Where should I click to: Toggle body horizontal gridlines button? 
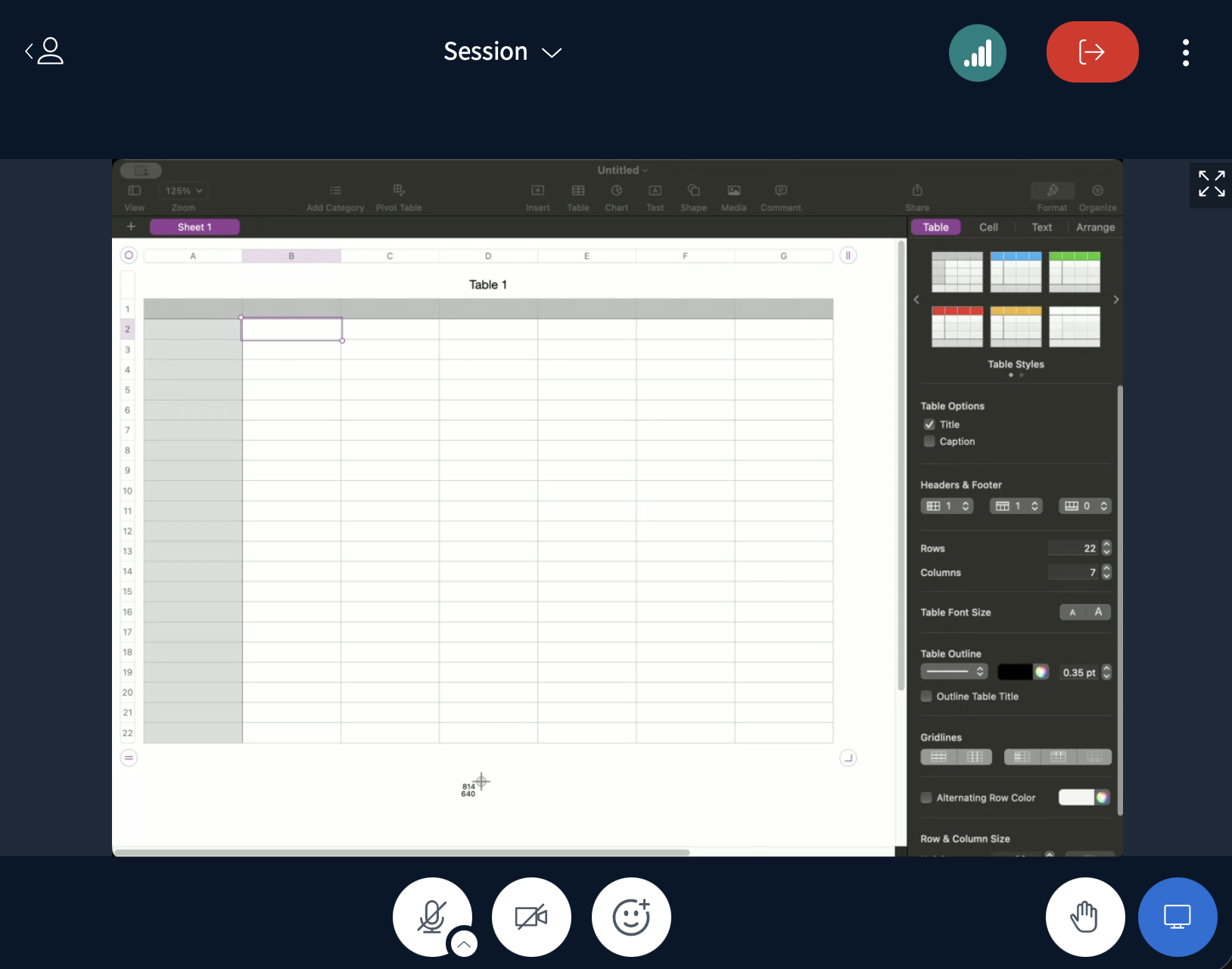(938, 757)
